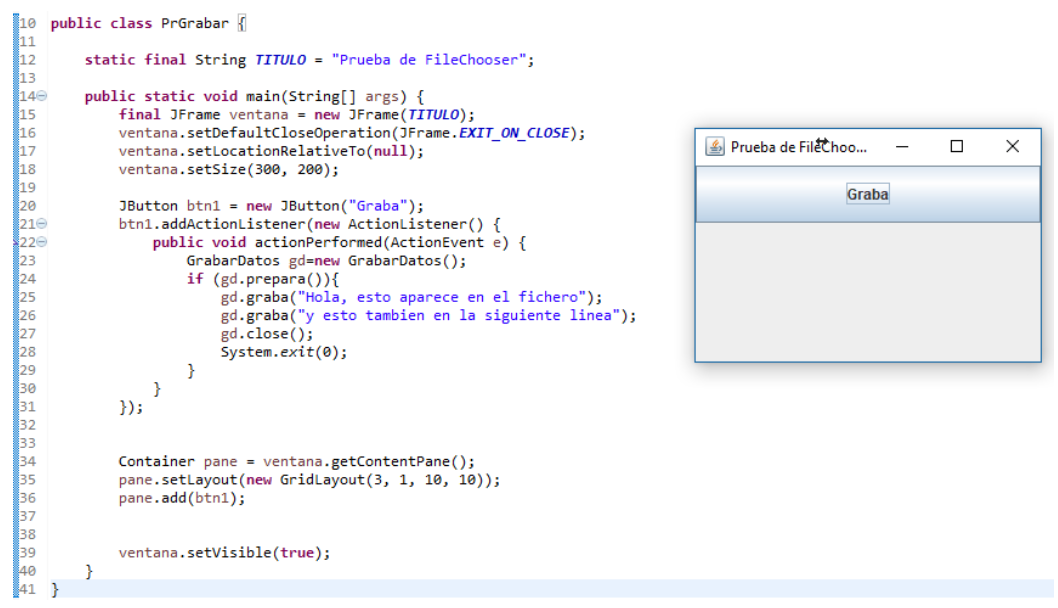This screenshot has width=1058, height=608.
Task: Minimize the Prueba de FileChooser window
Action: pyautogui.click(x=902, y=147)
